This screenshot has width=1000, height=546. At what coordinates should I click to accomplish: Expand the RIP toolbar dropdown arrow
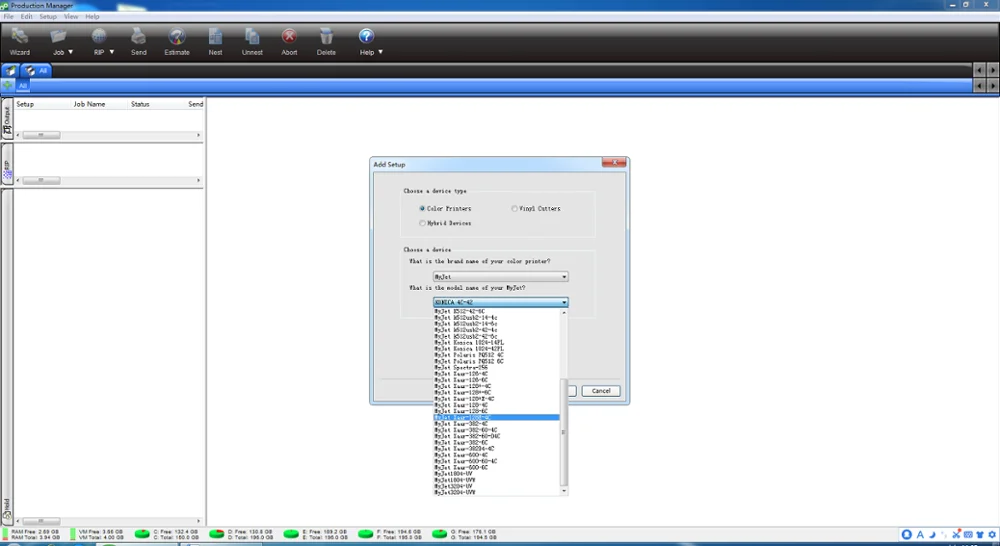pos(112,52)
